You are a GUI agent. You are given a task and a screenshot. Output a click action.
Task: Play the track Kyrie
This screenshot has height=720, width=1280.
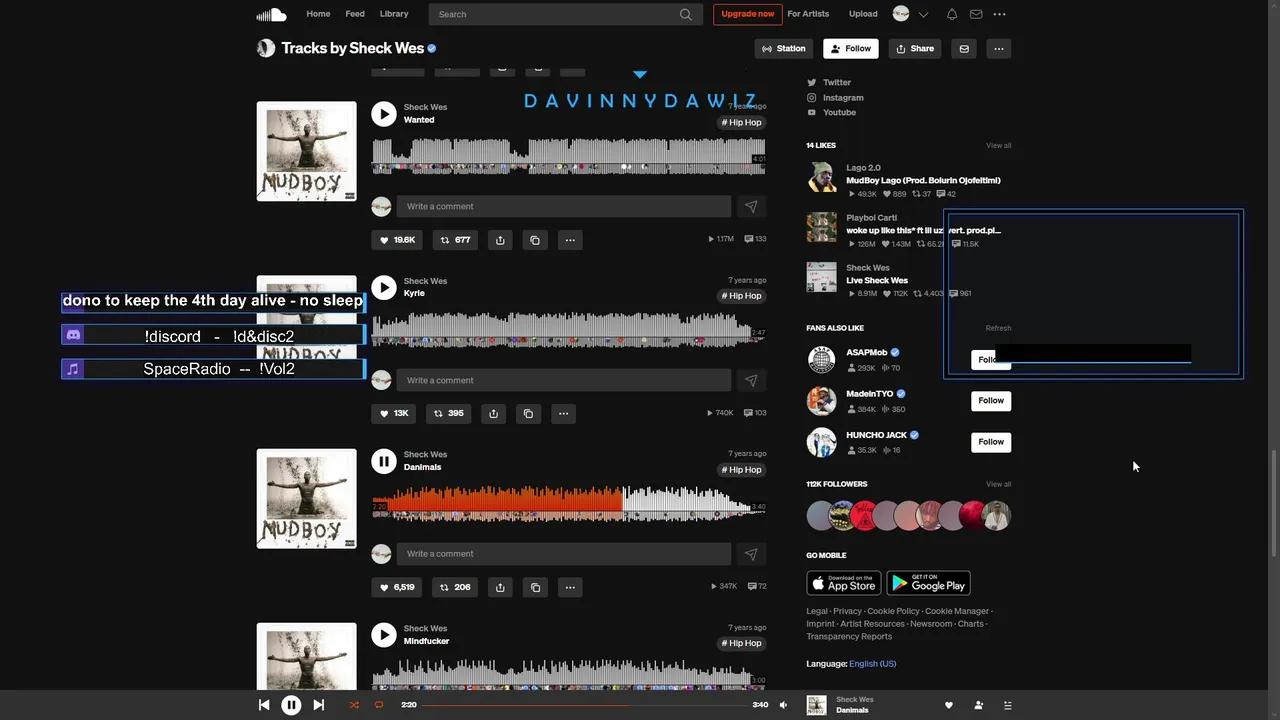384,288
